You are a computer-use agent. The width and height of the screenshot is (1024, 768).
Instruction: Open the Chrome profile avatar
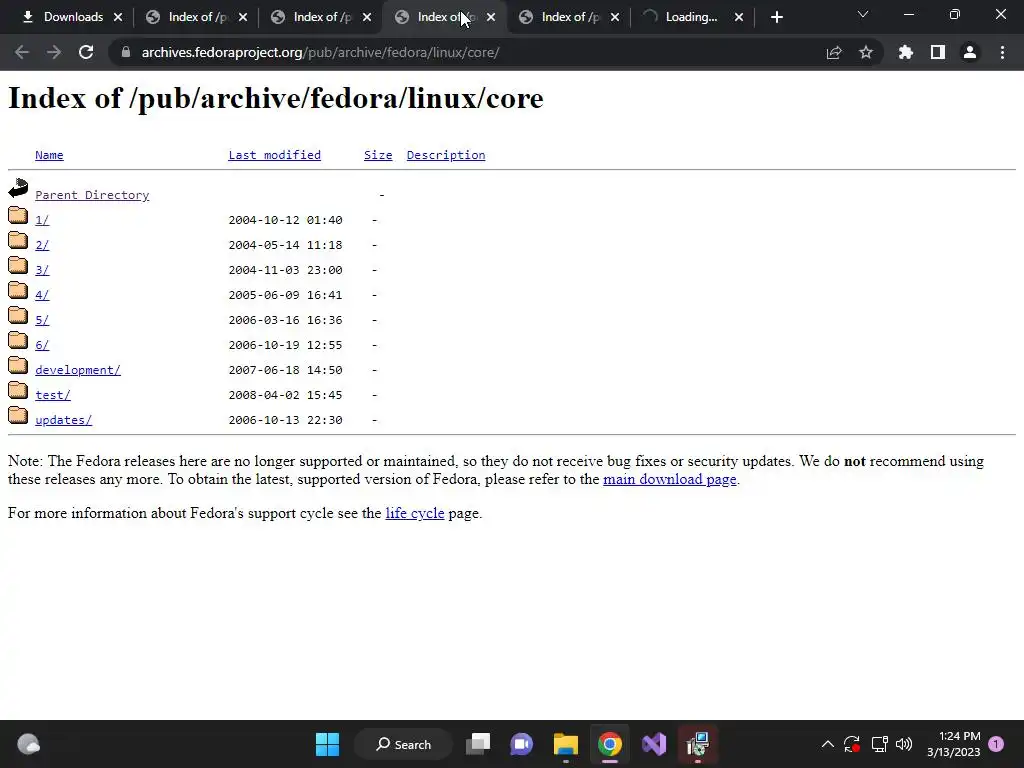[x=970, y=52]
